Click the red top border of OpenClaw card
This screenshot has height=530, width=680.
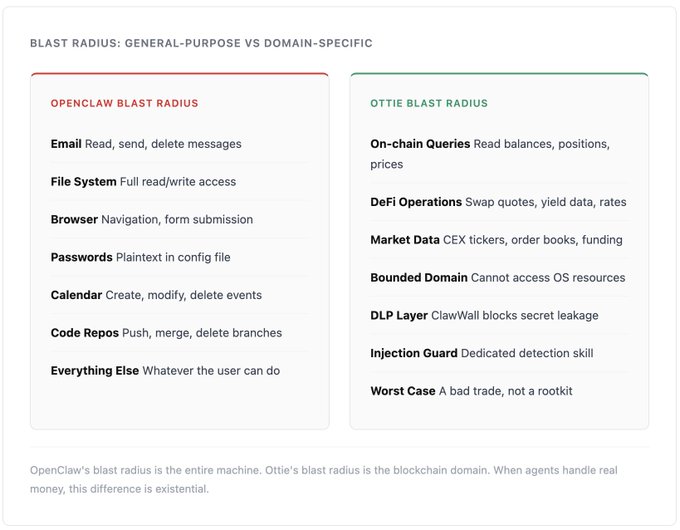click(x=180, y=74)
